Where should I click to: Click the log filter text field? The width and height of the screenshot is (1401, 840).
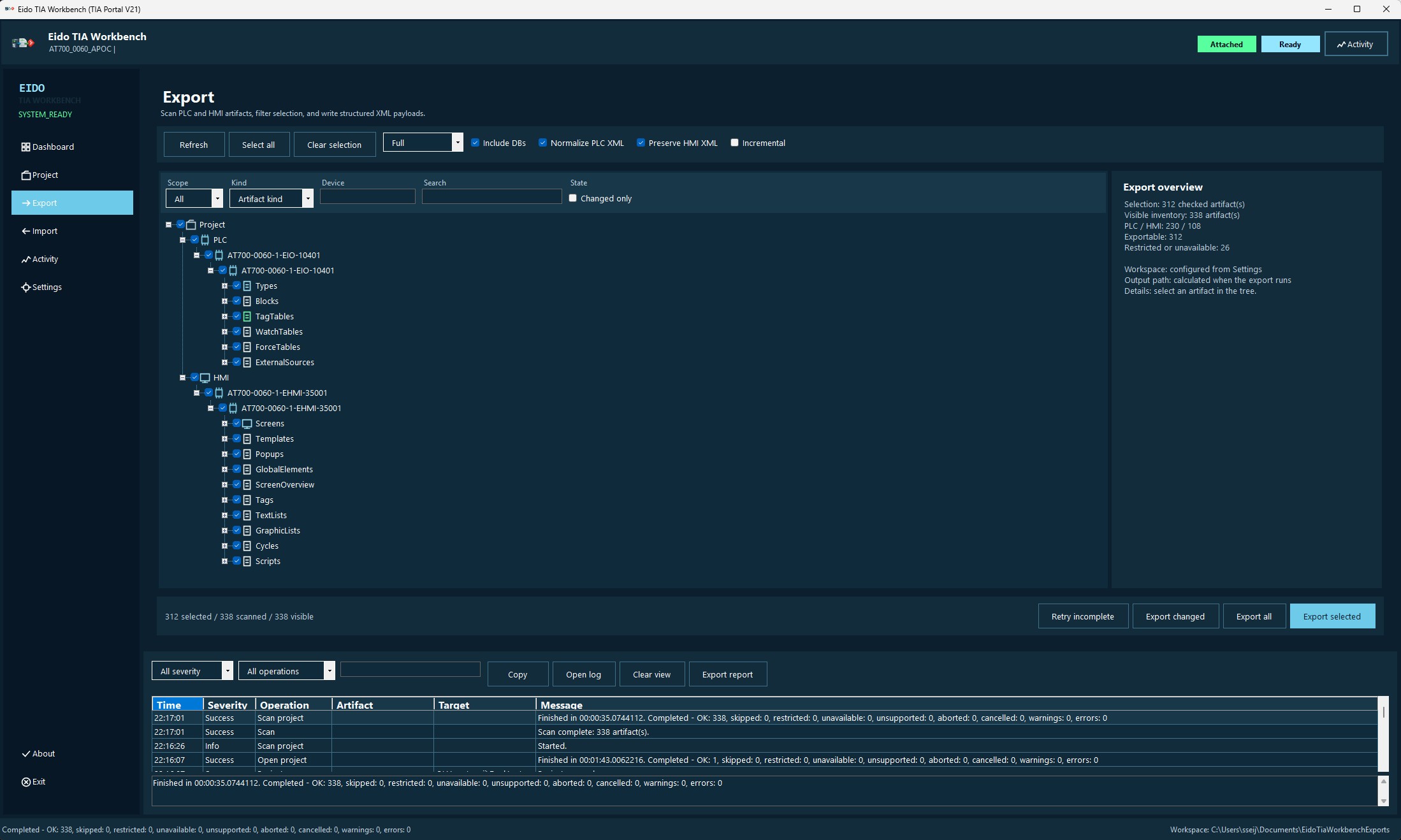[x=410, y=669]
